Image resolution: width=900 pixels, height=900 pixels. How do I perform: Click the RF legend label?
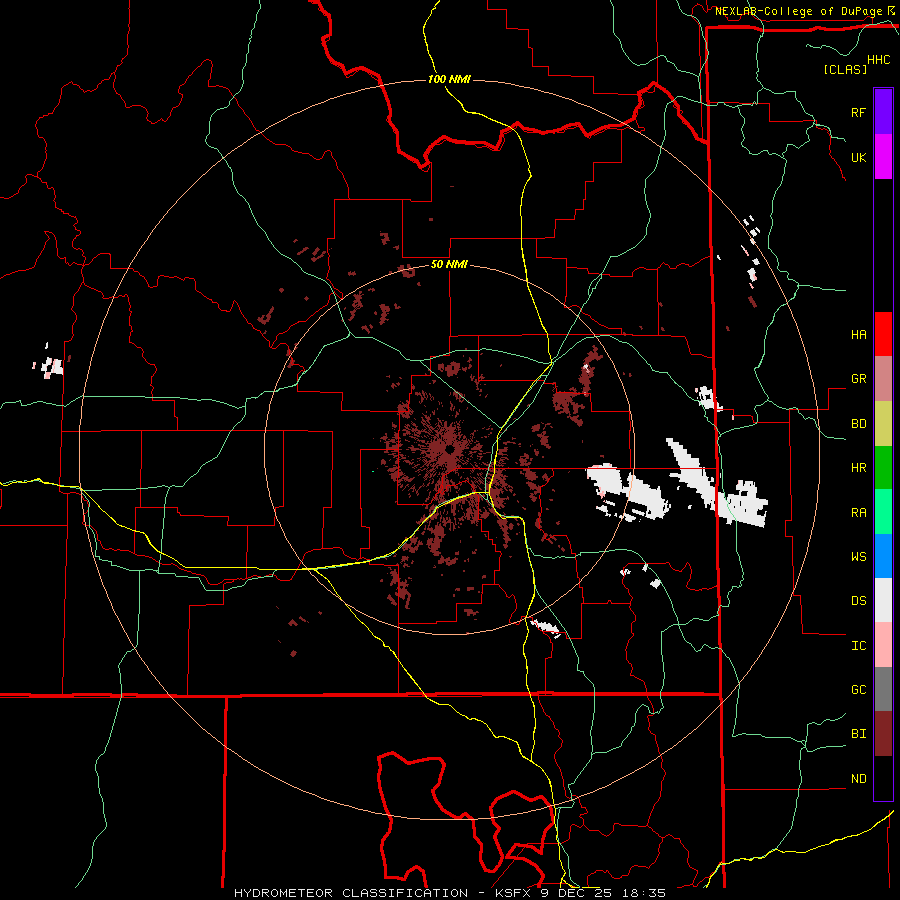coord(858,112)
